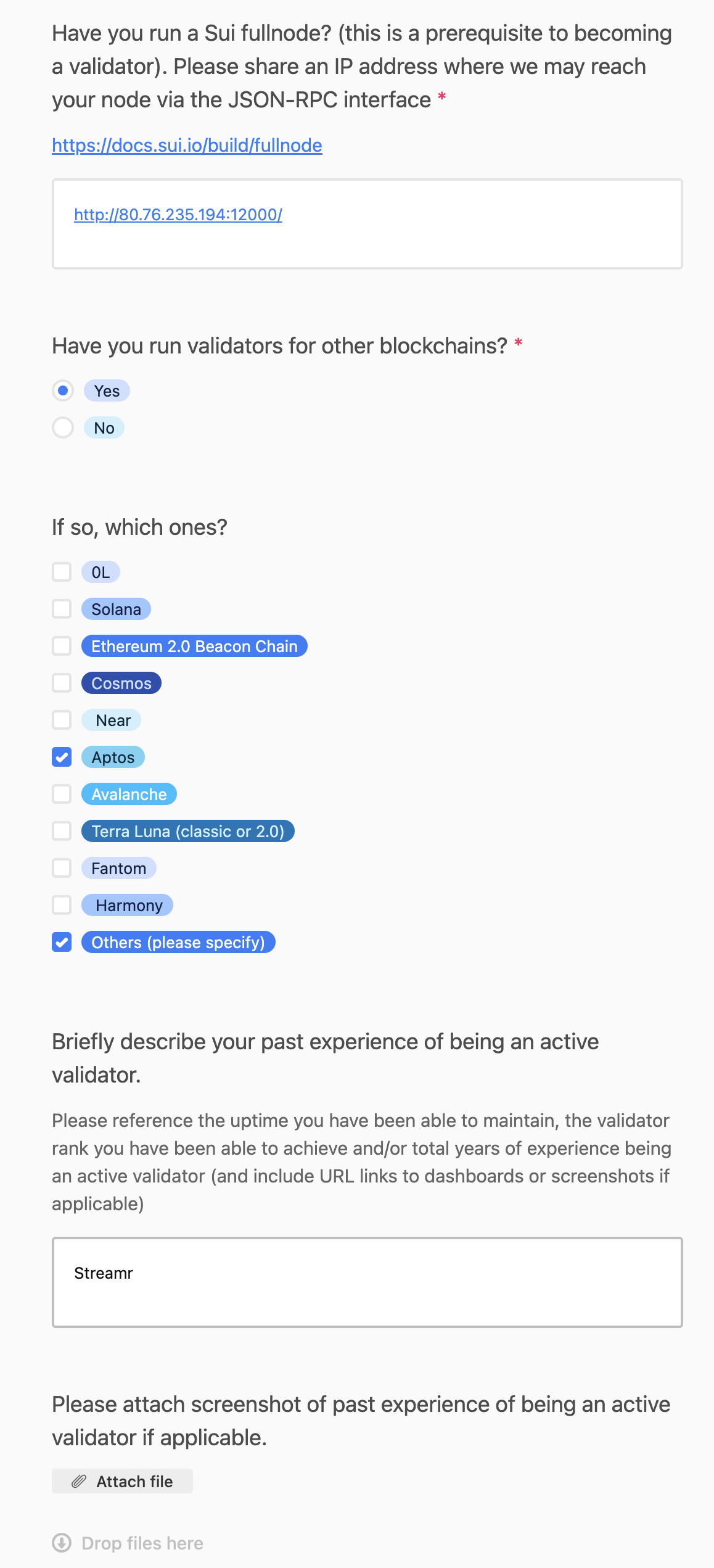Click the paperclip icon on Attach file
The image size is (714, 1568).
(x=79, y=1481)
